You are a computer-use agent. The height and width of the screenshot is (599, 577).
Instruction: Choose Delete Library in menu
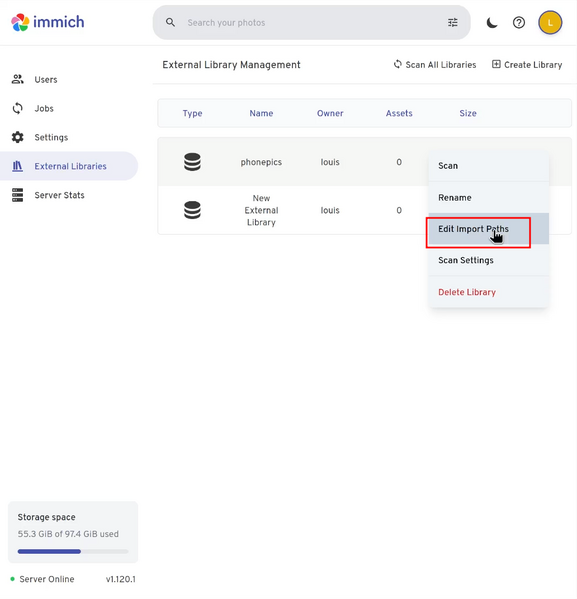click(489, 292)
